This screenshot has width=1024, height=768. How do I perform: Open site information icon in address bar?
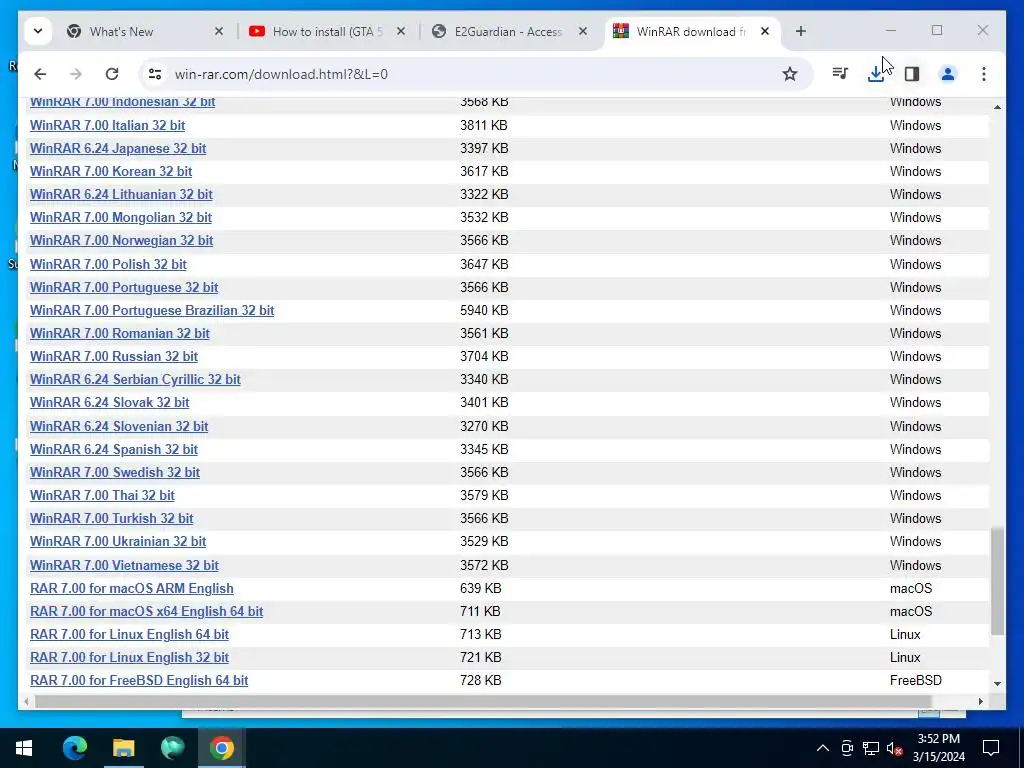point(155,74)
